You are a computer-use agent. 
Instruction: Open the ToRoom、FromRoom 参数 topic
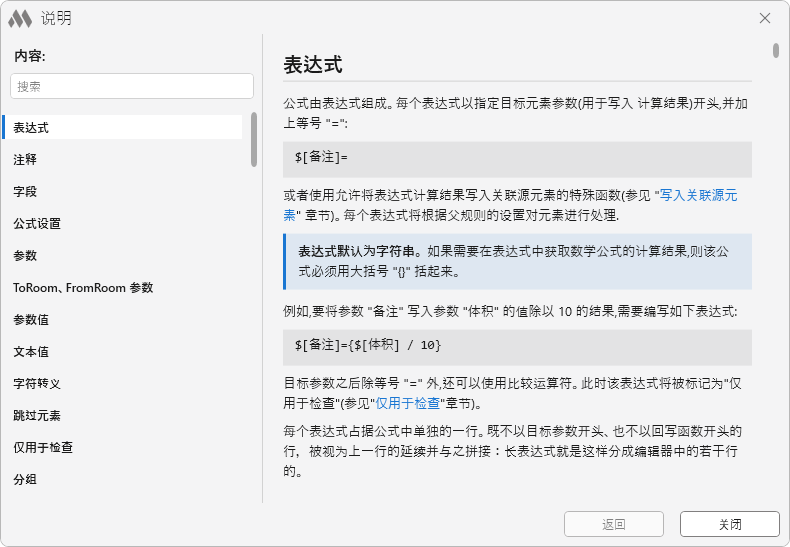(x=122, y=287)
